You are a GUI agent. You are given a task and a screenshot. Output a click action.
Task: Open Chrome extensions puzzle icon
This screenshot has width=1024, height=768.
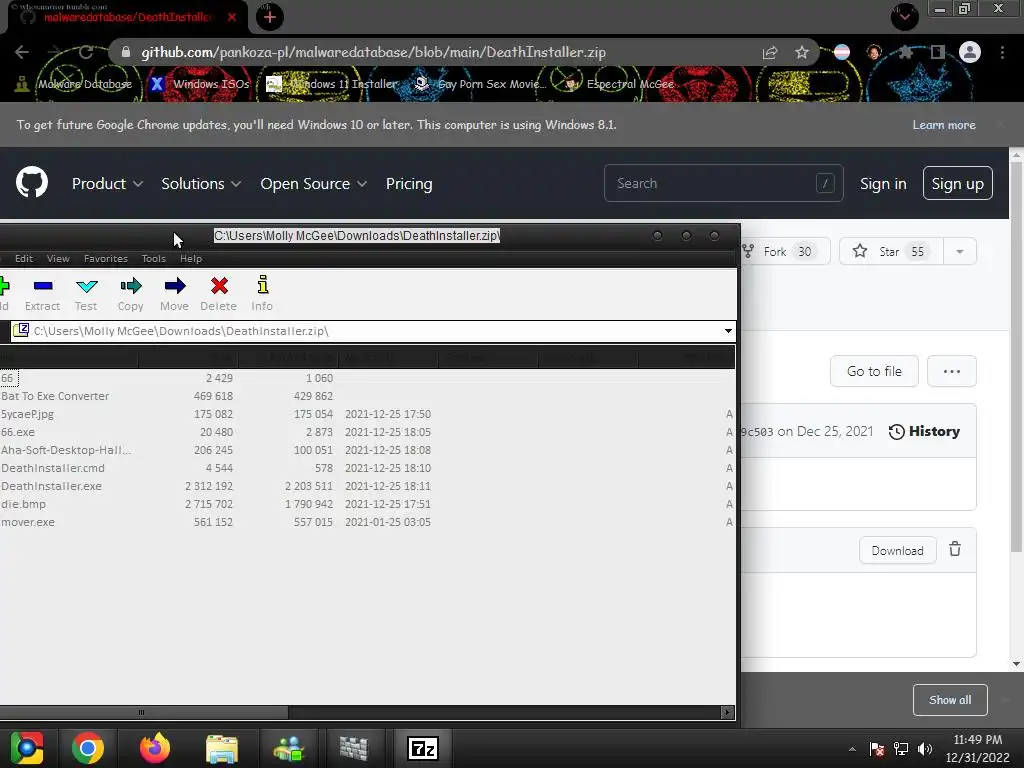[x=906, y=52]
